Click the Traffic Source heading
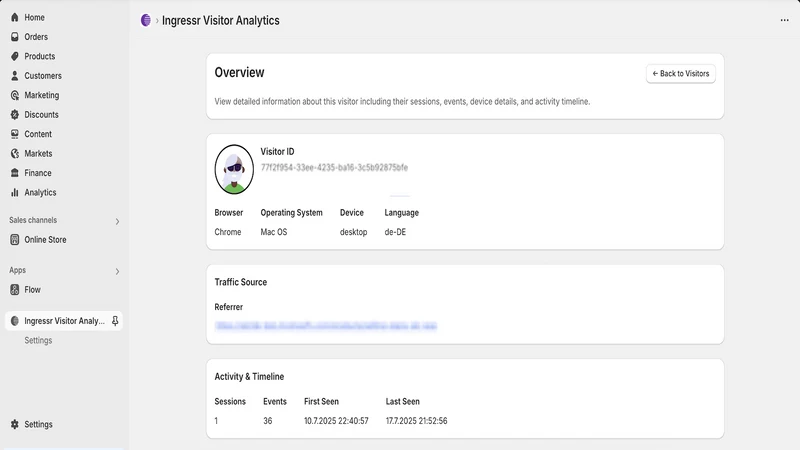Viewport: 800px width, 450px height. pos(240,282)
